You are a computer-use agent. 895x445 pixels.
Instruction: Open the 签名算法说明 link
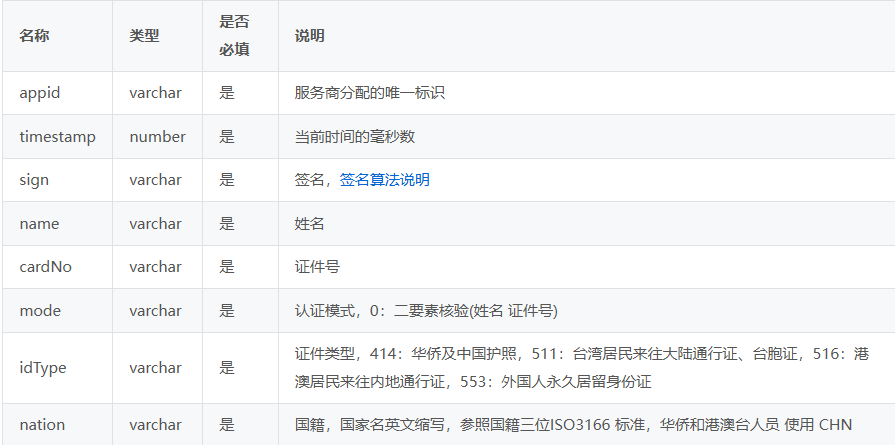pyautogui.click(x=384, y=180)
